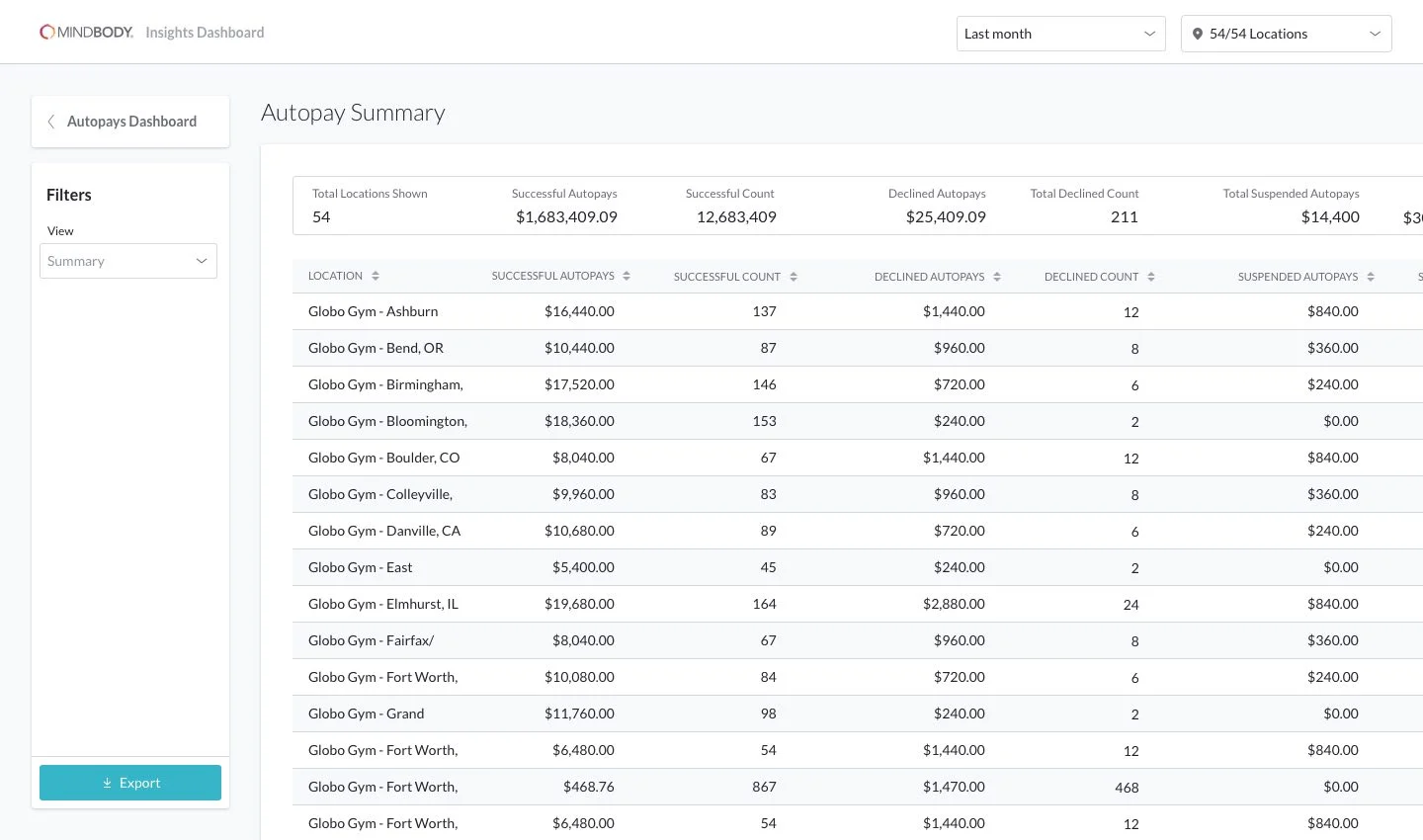Select the Globo Gym - Bloomington row
The image size is (1423, 840).
tap(858, 421)
